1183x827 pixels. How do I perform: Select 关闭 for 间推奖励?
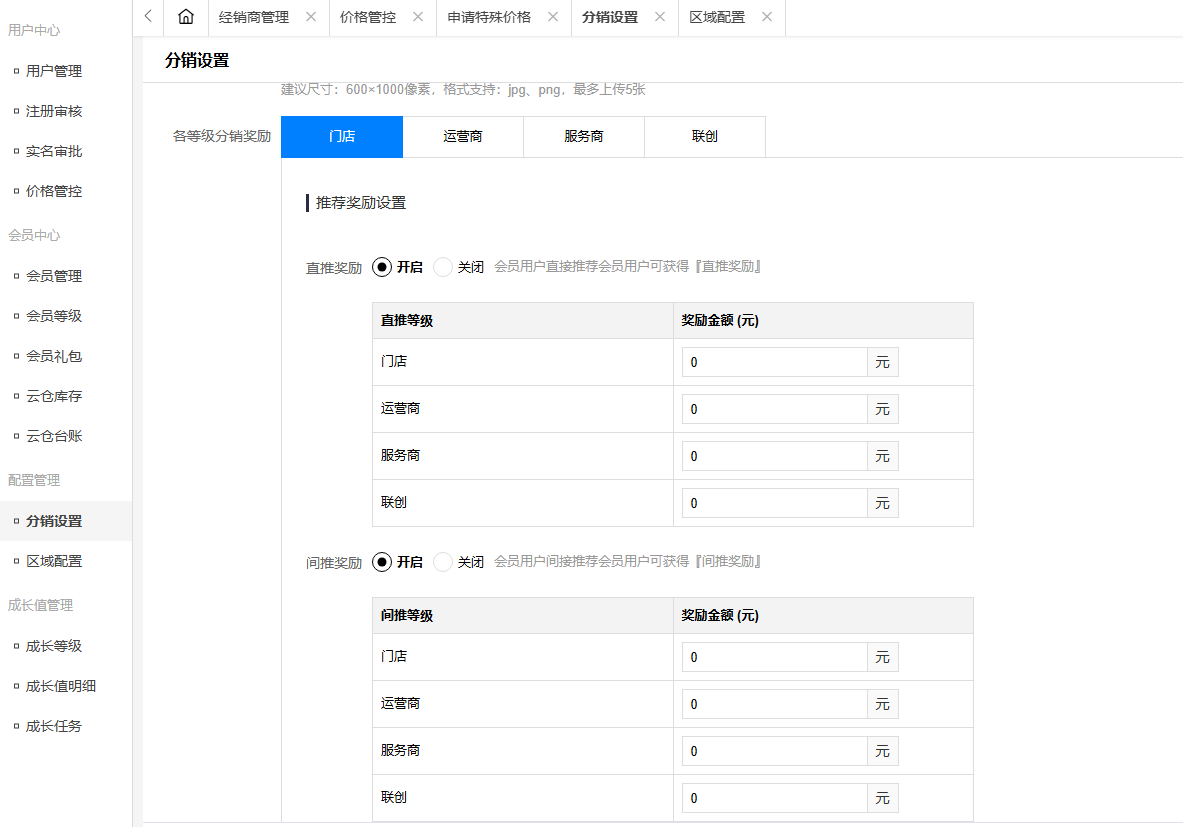coord(443,561)
